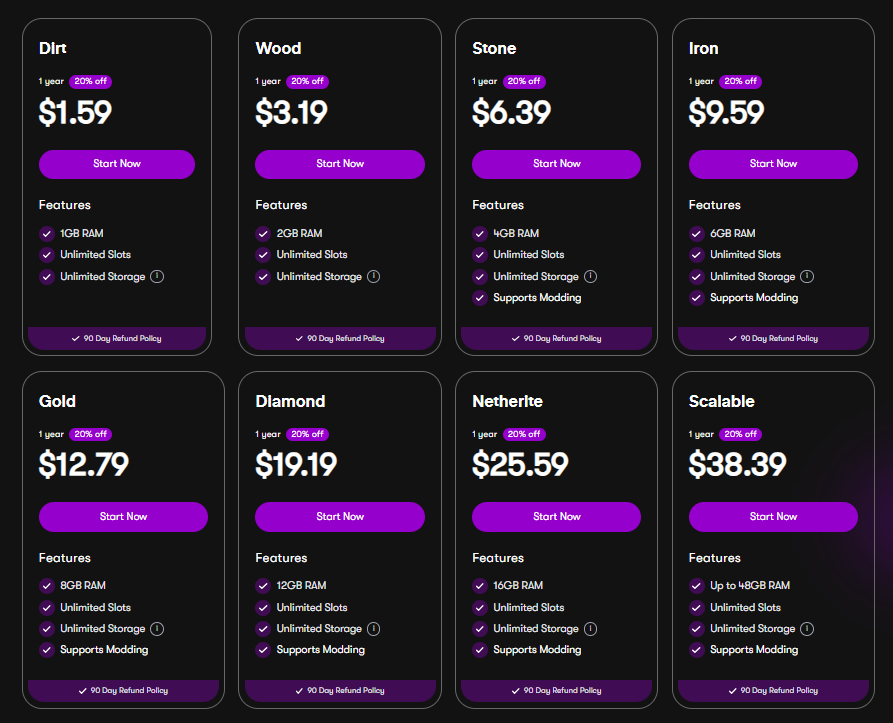The image size is (893, 723).
Task: Click the Unlimited Storage info icon in Dirt plan
Action: click(157, 276)
